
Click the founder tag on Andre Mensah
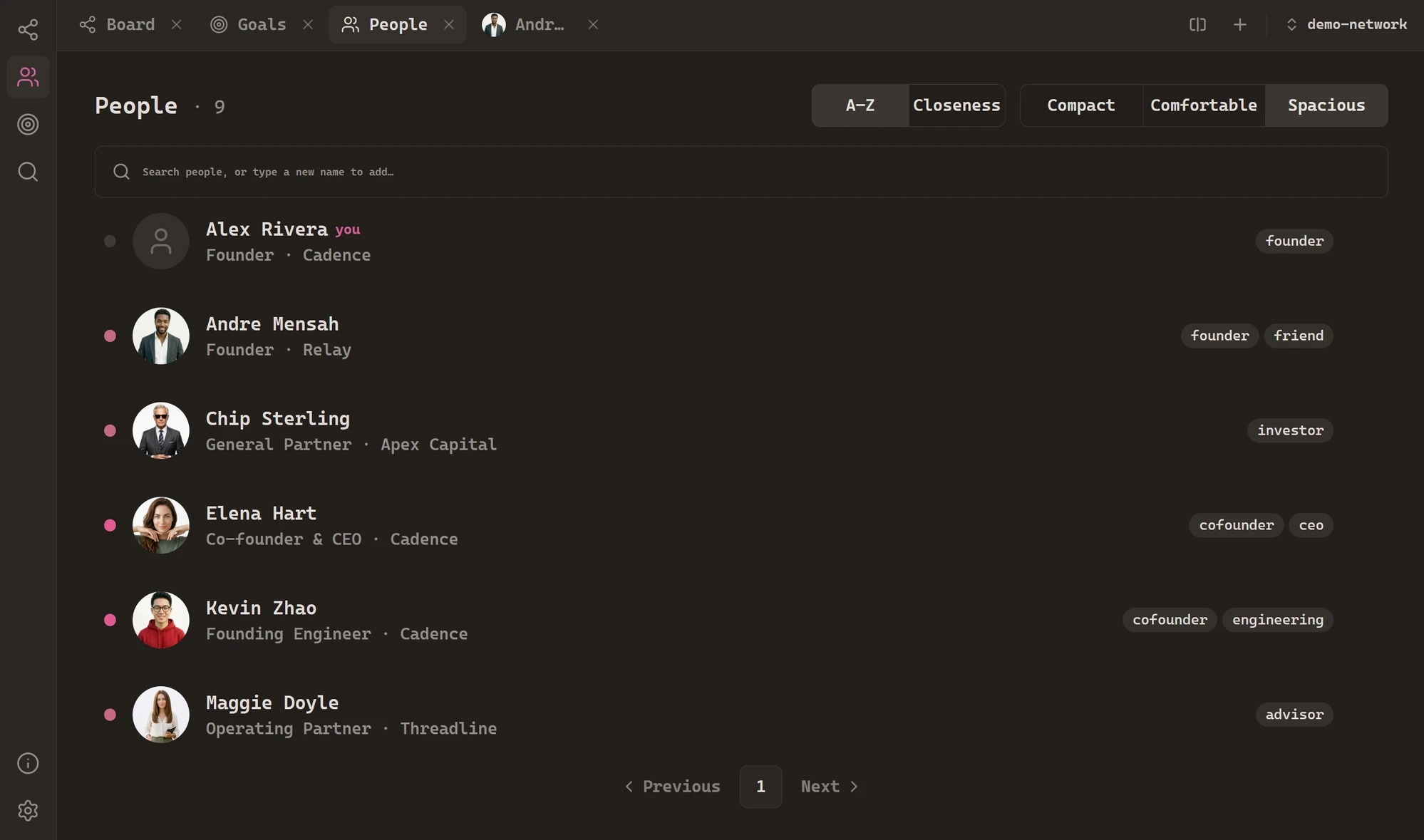[x=1220, y=336]
